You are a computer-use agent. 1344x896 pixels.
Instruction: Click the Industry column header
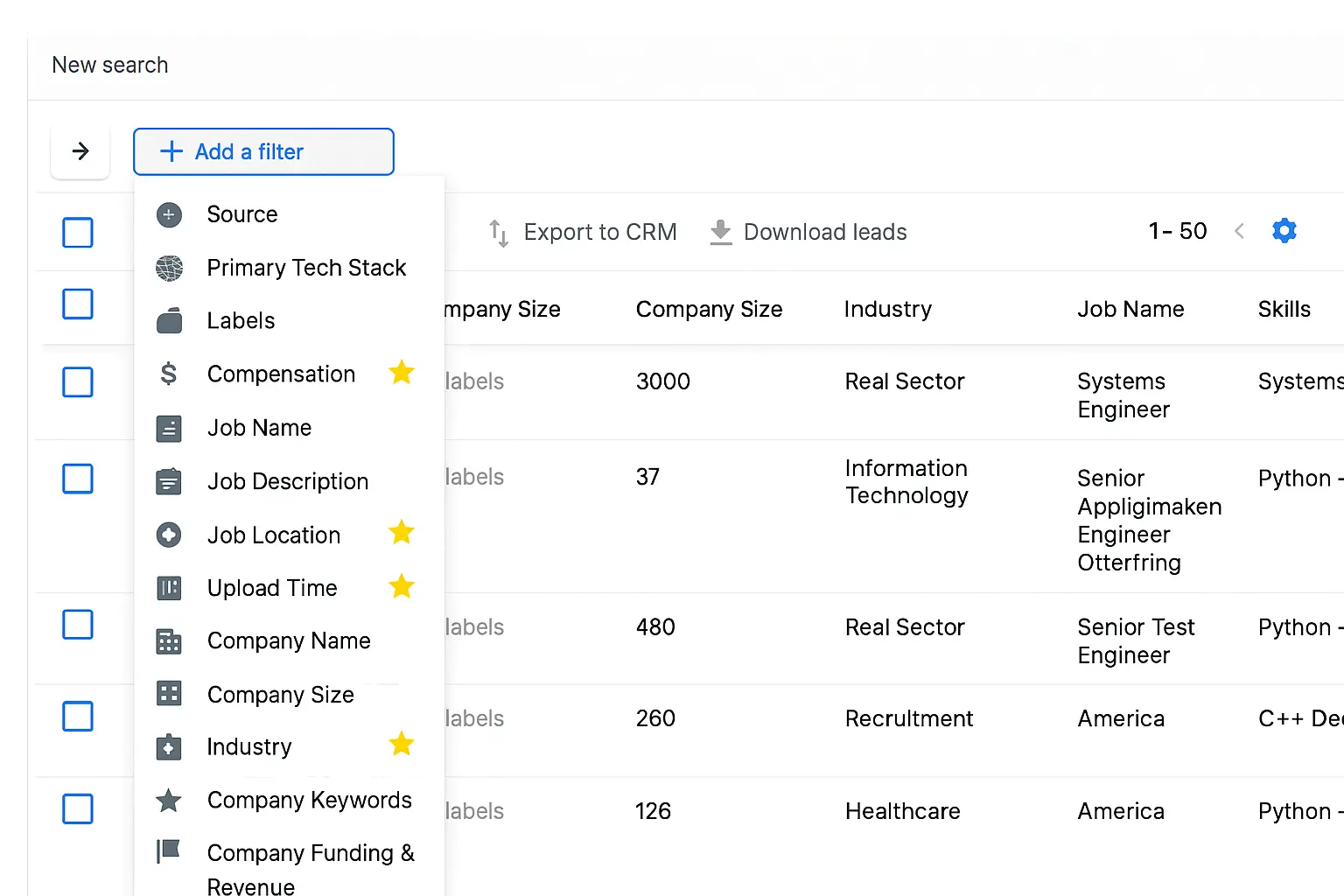click(x=887, y=310)
